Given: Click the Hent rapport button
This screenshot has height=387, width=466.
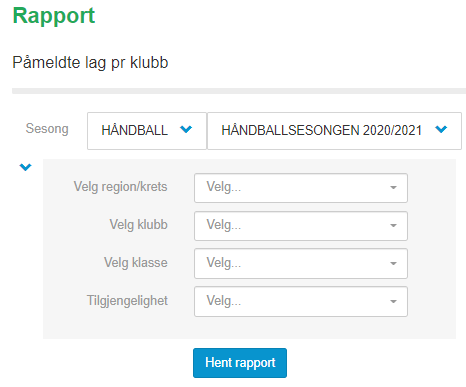Looking at the screenshot, I should 240,363.
